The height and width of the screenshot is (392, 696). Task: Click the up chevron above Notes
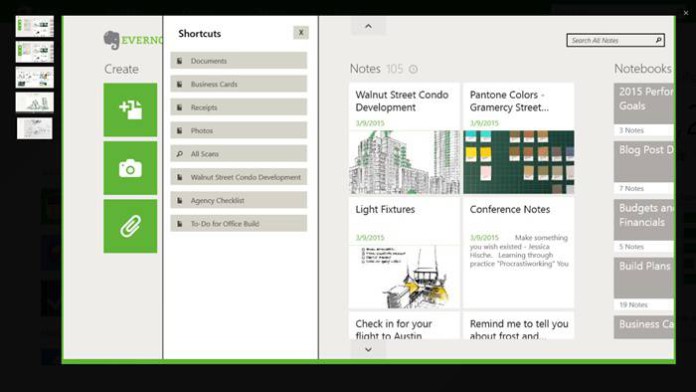(x=368, y=27)
